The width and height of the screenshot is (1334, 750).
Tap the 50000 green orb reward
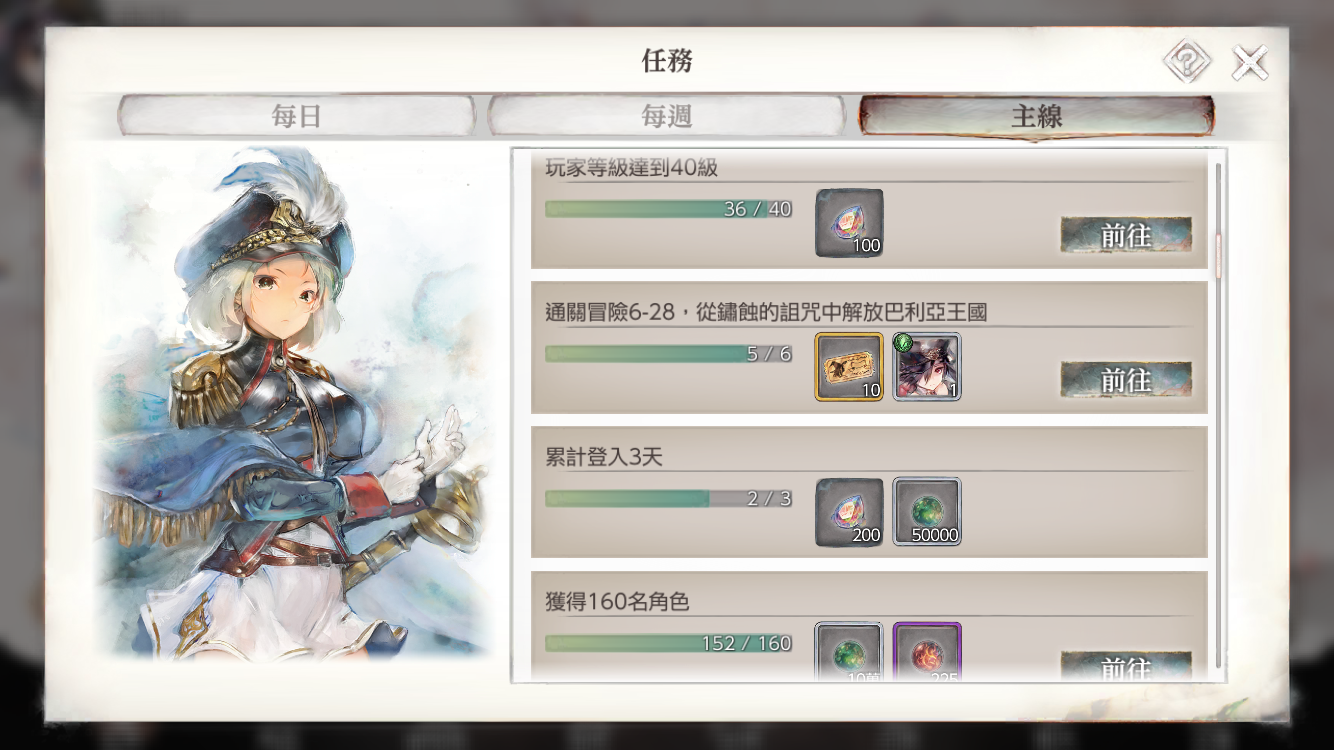927,512
